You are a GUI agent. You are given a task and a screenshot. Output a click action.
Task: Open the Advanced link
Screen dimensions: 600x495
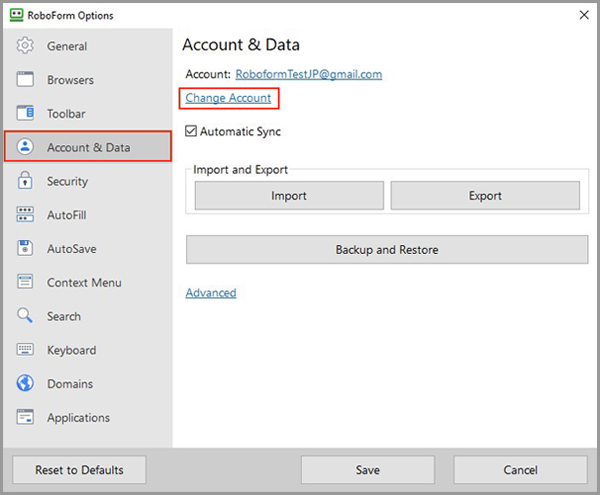click(x=211, y=293)
